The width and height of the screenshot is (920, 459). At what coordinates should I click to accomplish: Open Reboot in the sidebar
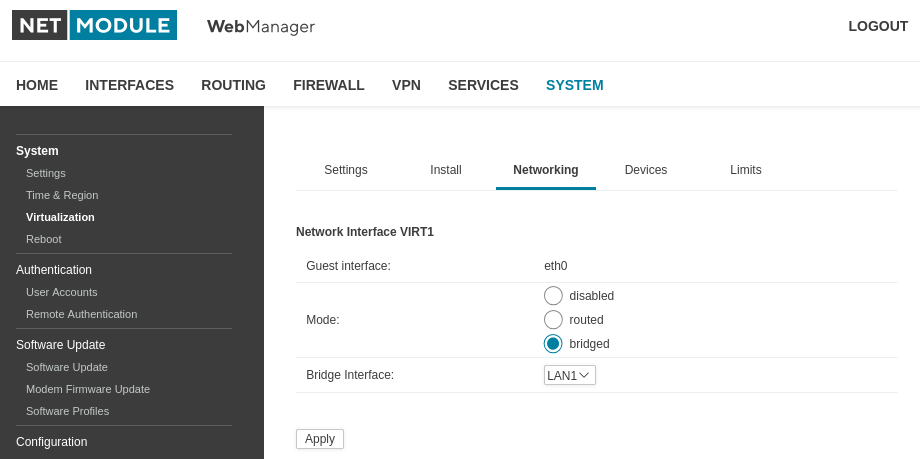click(44, 239)
